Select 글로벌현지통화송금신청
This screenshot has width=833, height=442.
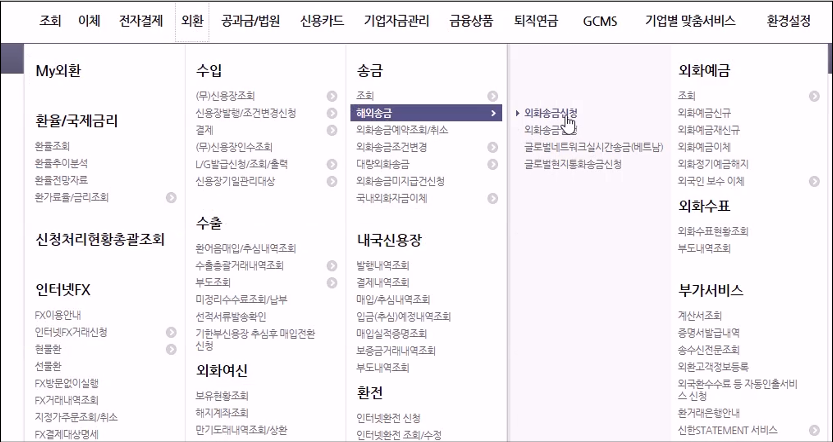pos(573,164)
